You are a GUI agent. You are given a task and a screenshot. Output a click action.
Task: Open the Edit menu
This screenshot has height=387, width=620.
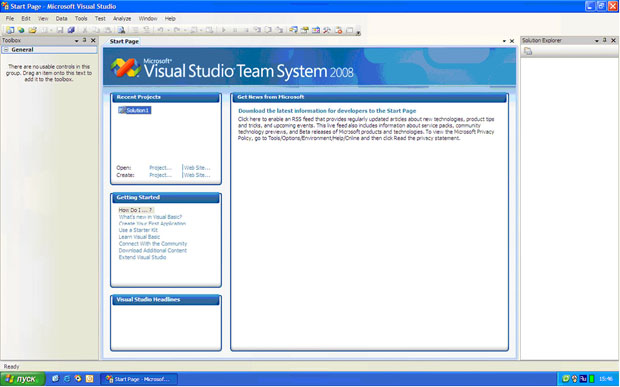click(x=26, y=19)
